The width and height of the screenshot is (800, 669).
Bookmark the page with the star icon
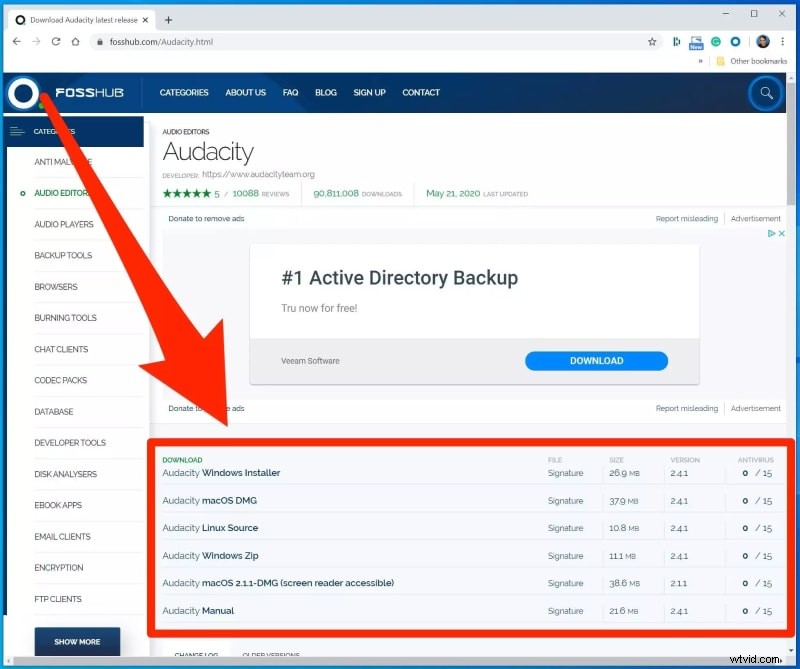(650, 42)
